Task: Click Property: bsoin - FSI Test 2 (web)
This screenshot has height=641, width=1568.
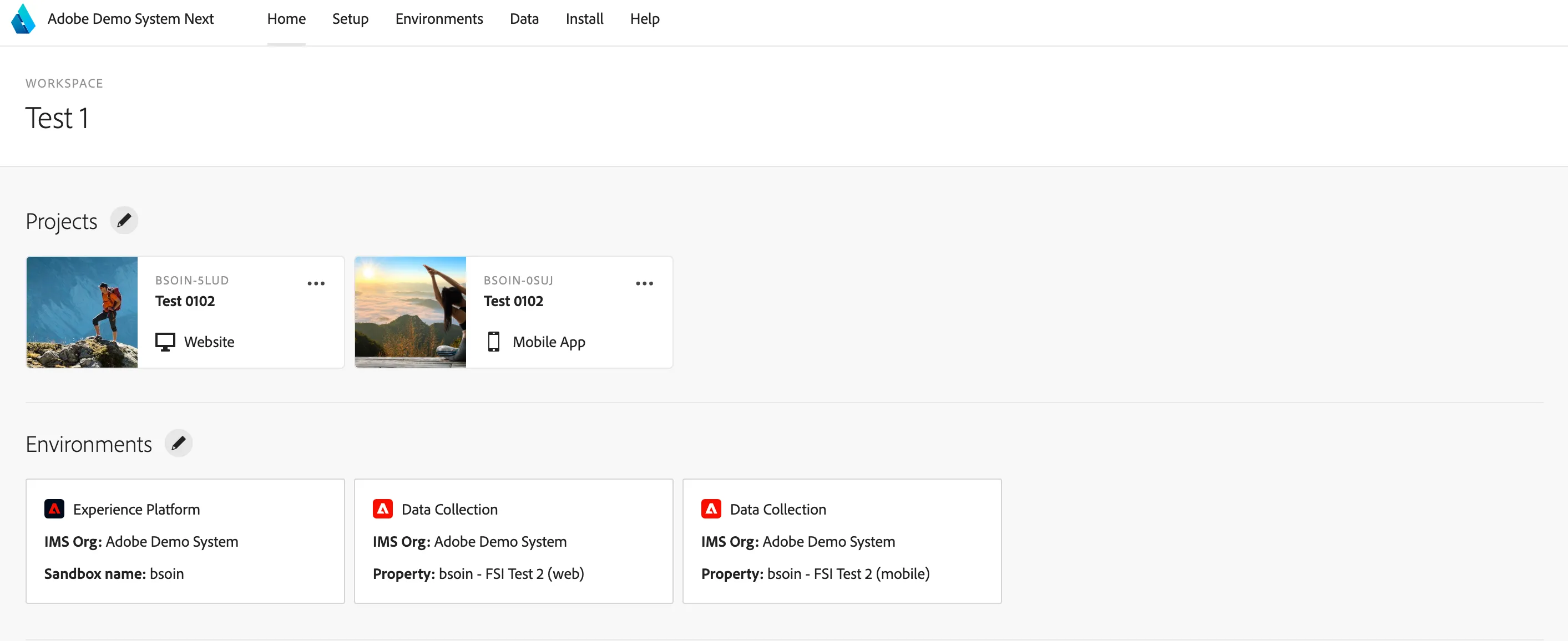Action: (x=478, y=573)
